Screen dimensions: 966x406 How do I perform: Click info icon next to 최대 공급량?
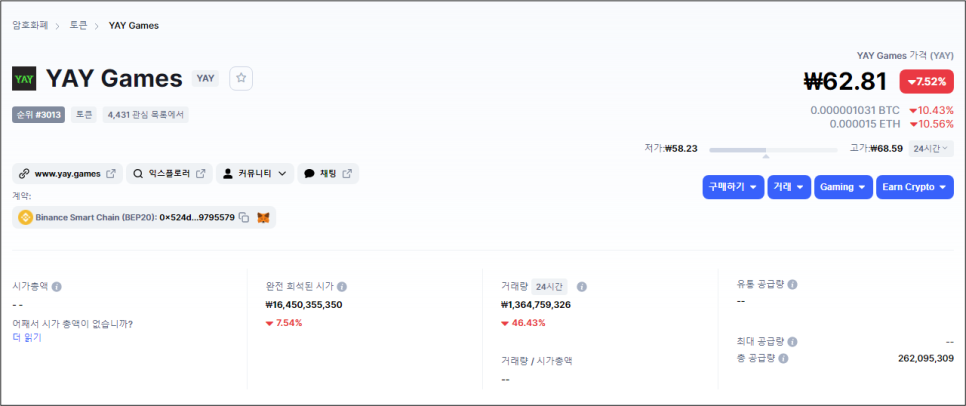(793, 341)
